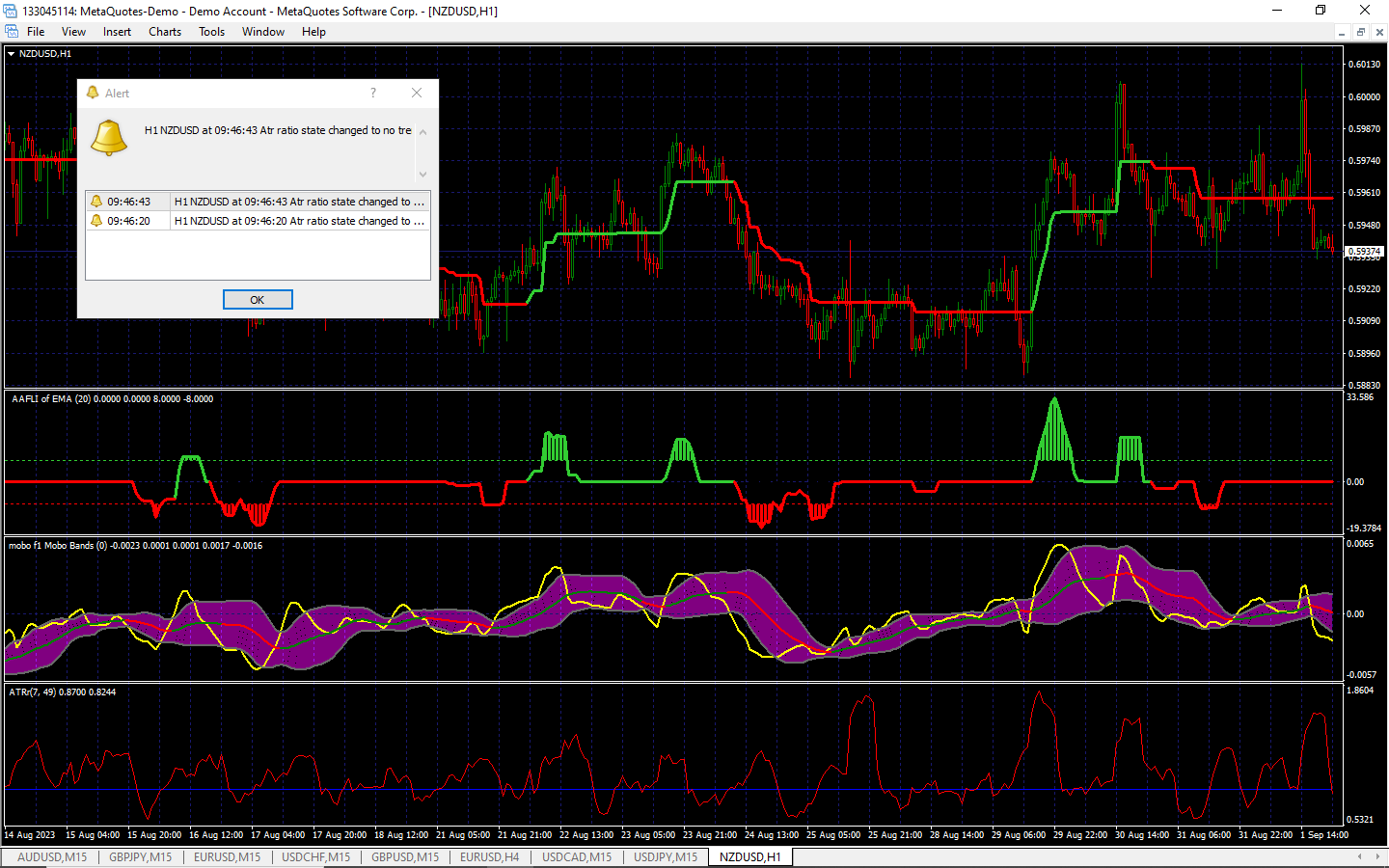Click NZDUSD,H1 chart title dropdown triangle
Image resolution: width=1389 pixels, height=868 pixels.
point(12,54)
